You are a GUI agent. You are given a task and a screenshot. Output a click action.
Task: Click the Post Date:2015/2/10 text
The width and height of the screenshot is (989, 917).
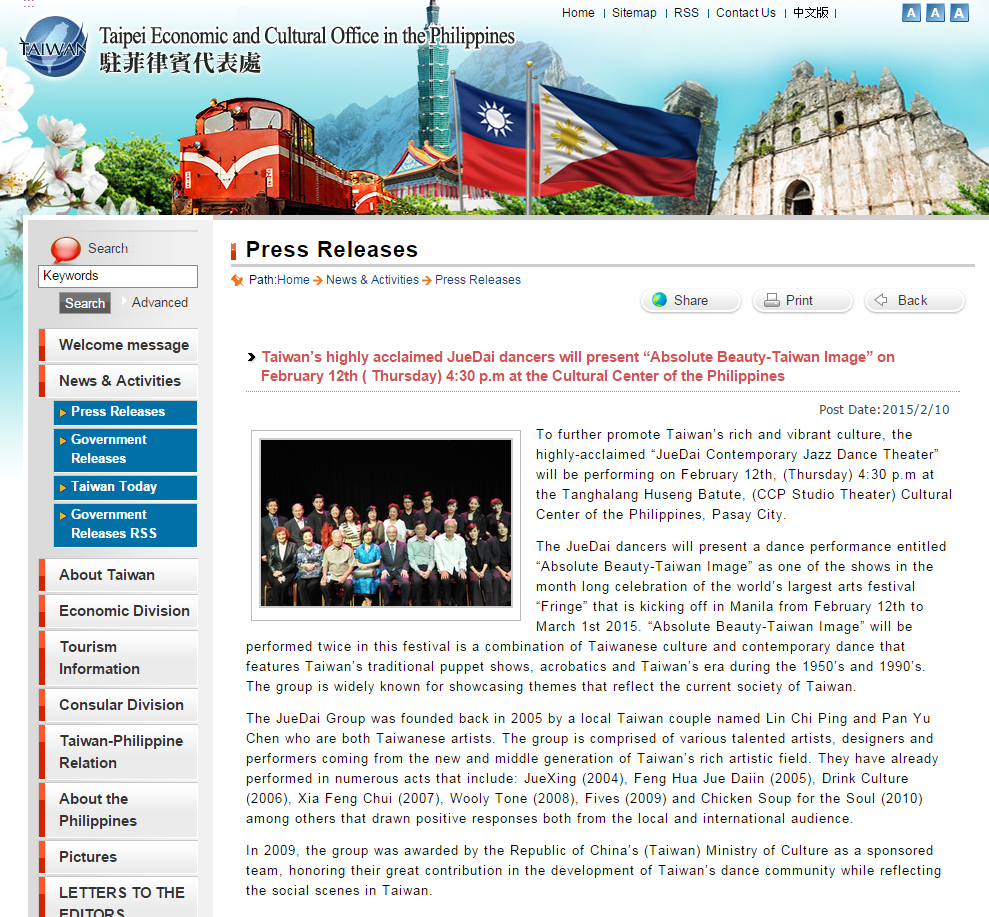[884, 410]
